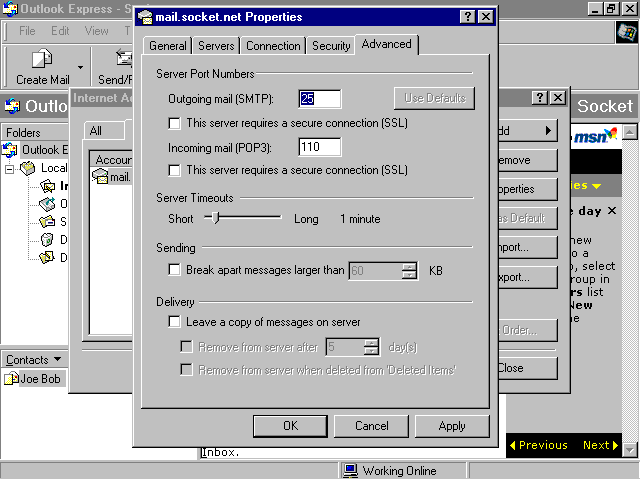Select the Local Folders icon in tree
Viewport: 640px width, 480px height.
[x=28, y=168]
